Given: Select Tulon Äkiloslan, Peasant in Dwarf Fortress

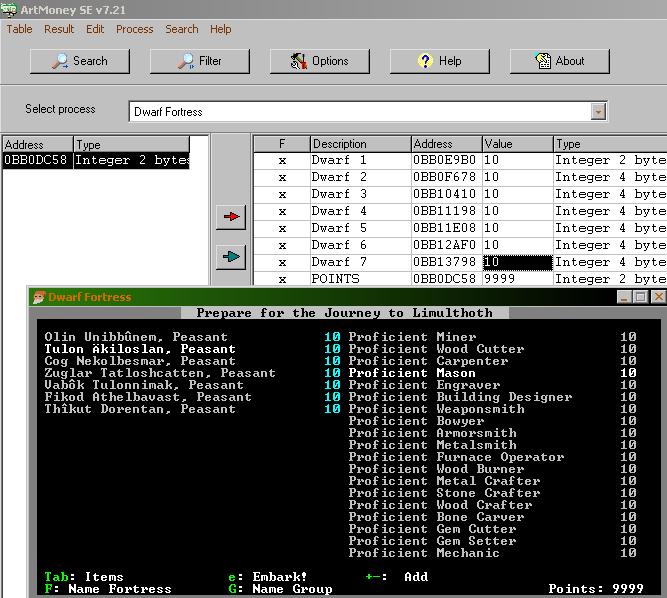Looking at the screenshot, I should click(x=140, y=349).
